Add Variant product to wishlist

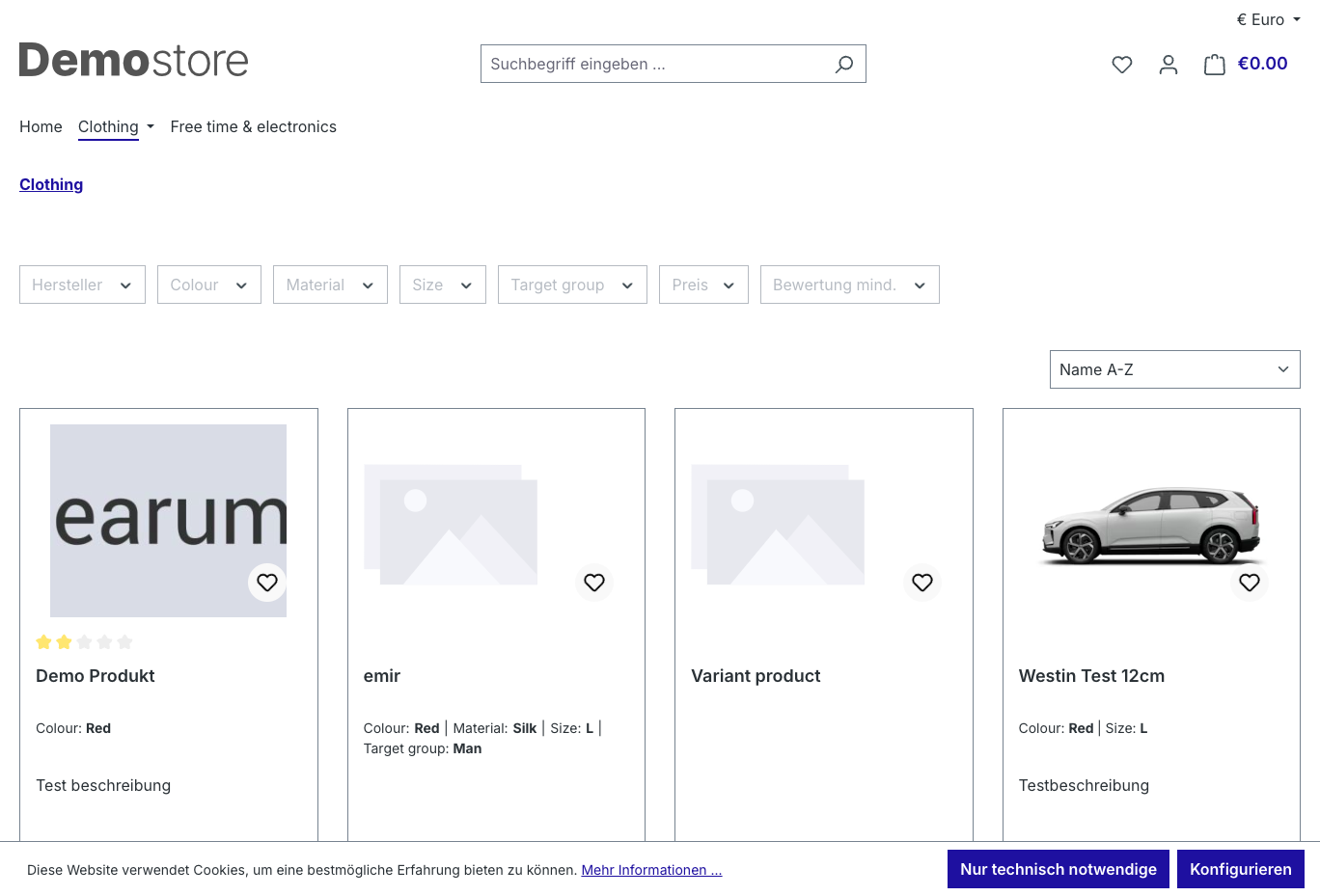click(922, 583)
